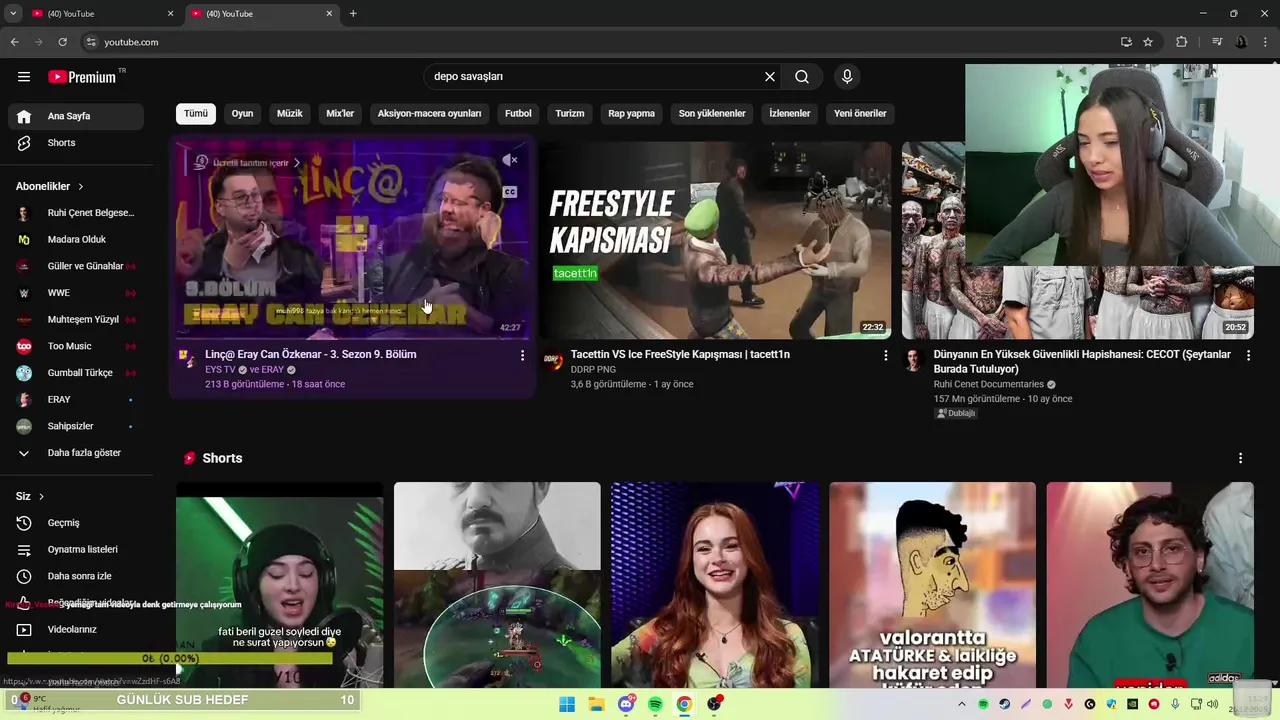Select the Oyun filter chip
The image size is (1280, 720).
pos(243,114)
